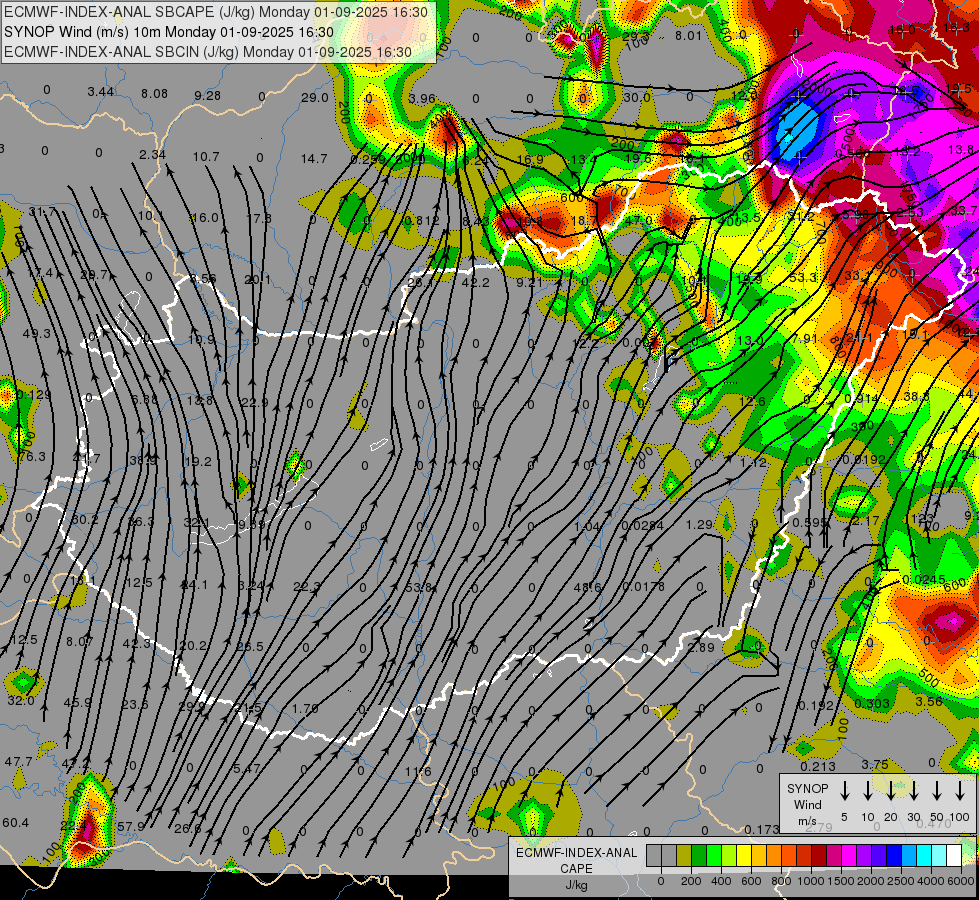Viewport: 979px width, 900px height.
Task: Click the wind arrow above the 20 m/s label
Action: pyautogui.click(x=891, y=790)
